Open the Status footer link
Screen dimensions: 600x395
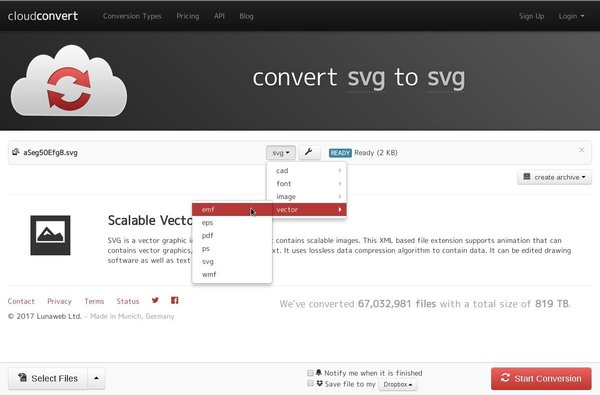[128, 301]
